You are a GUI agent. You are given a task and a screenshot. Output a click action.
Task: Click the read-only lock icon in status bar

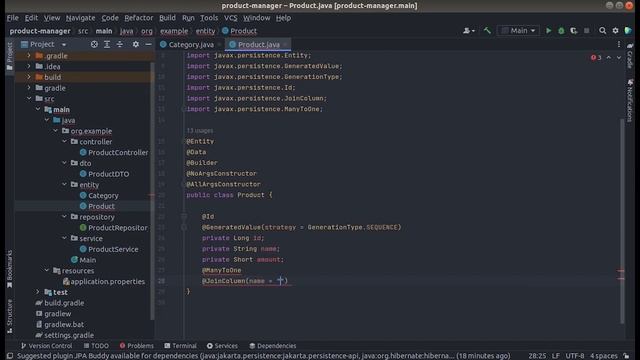[626, 356]
